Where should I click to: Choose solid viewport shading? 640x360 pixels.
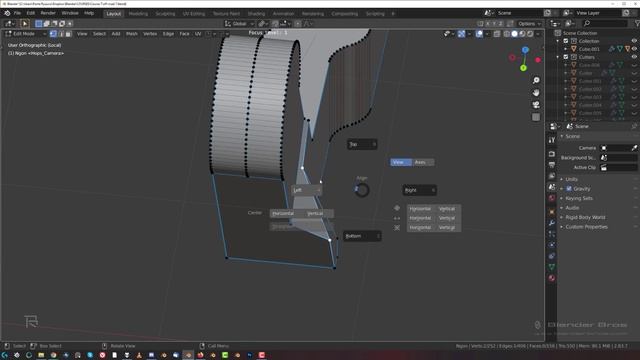coord(514,34)
